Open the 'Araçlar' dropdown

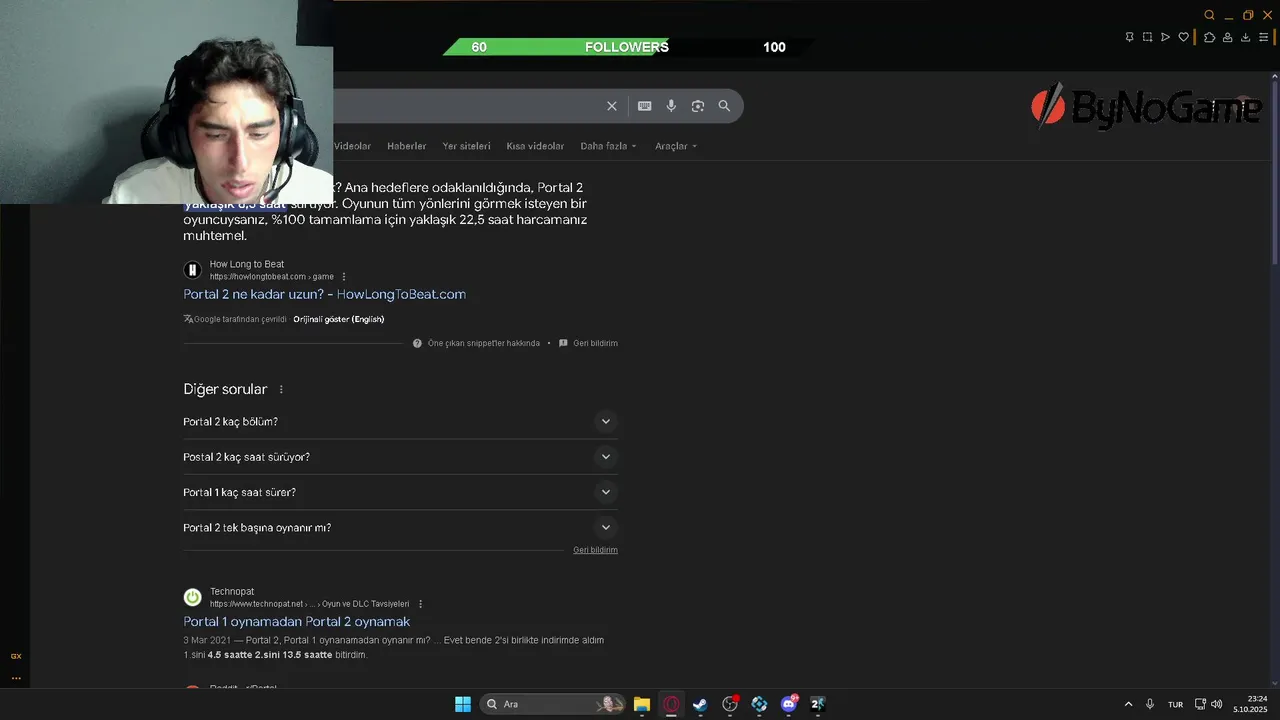(676, 146)
